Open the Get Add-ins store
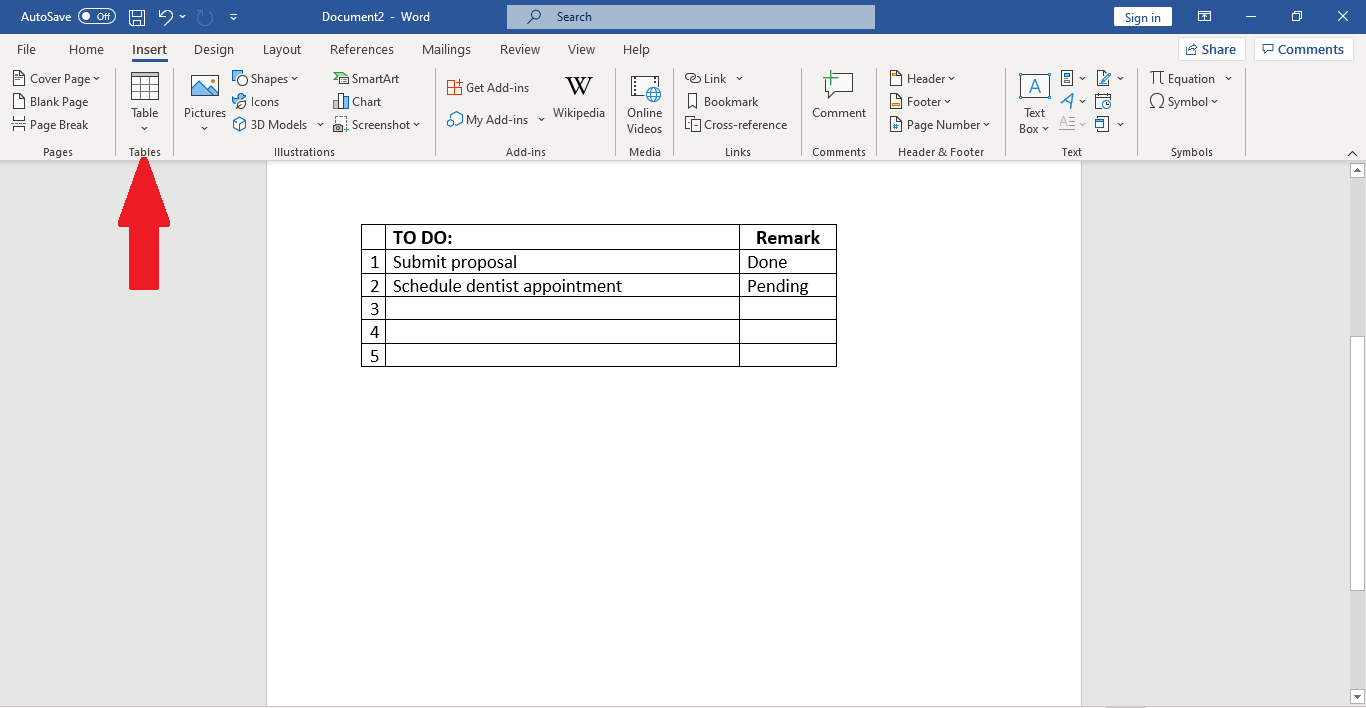 pyautogui.click(x=489, y=87)
